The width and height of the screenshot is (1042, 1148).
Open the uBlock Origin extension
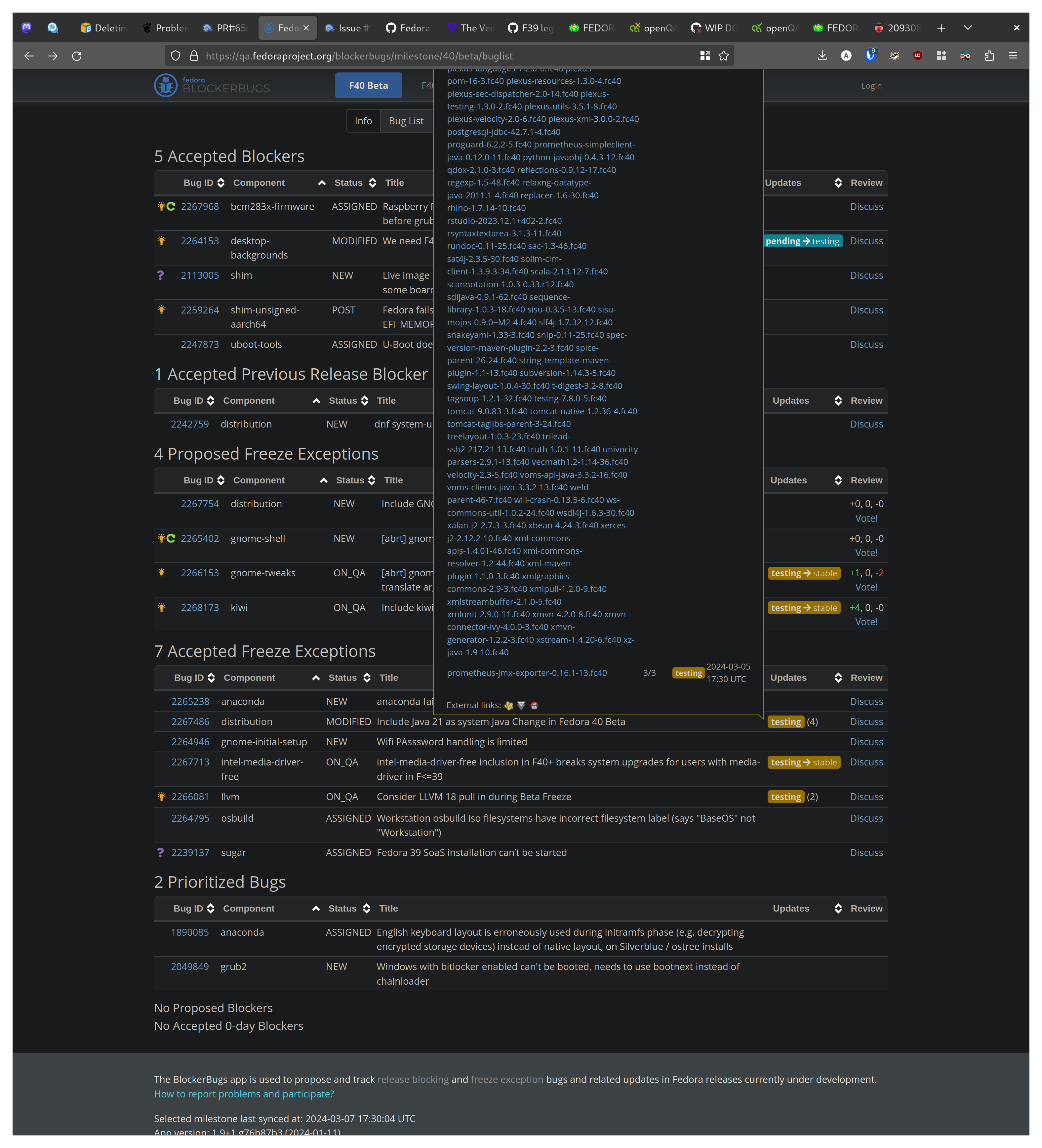pos(918,56)
